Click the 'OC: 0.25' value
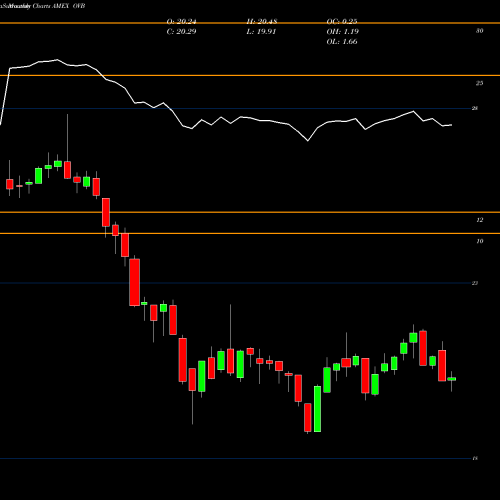 tap(342, 22)
